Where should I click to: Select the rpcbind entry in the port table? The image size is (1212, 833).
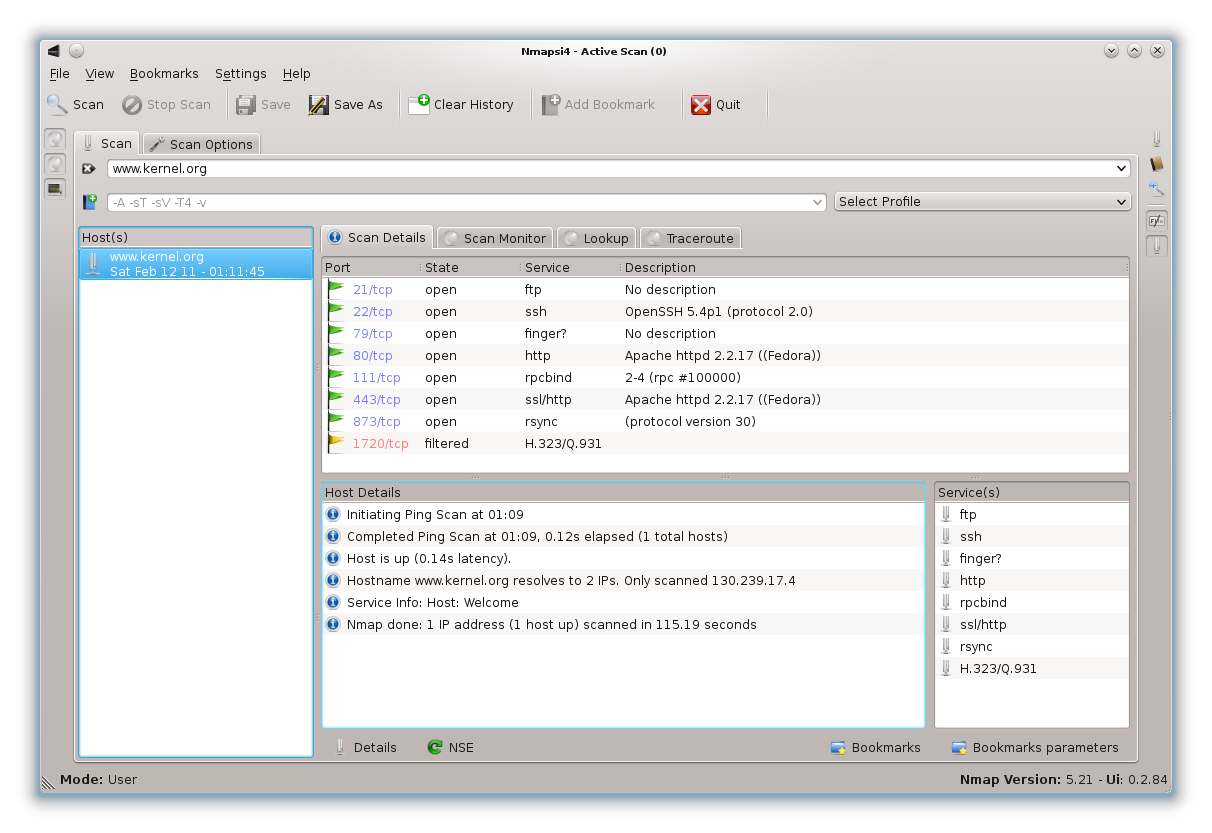pyautogui.click(x=547, y=377)
